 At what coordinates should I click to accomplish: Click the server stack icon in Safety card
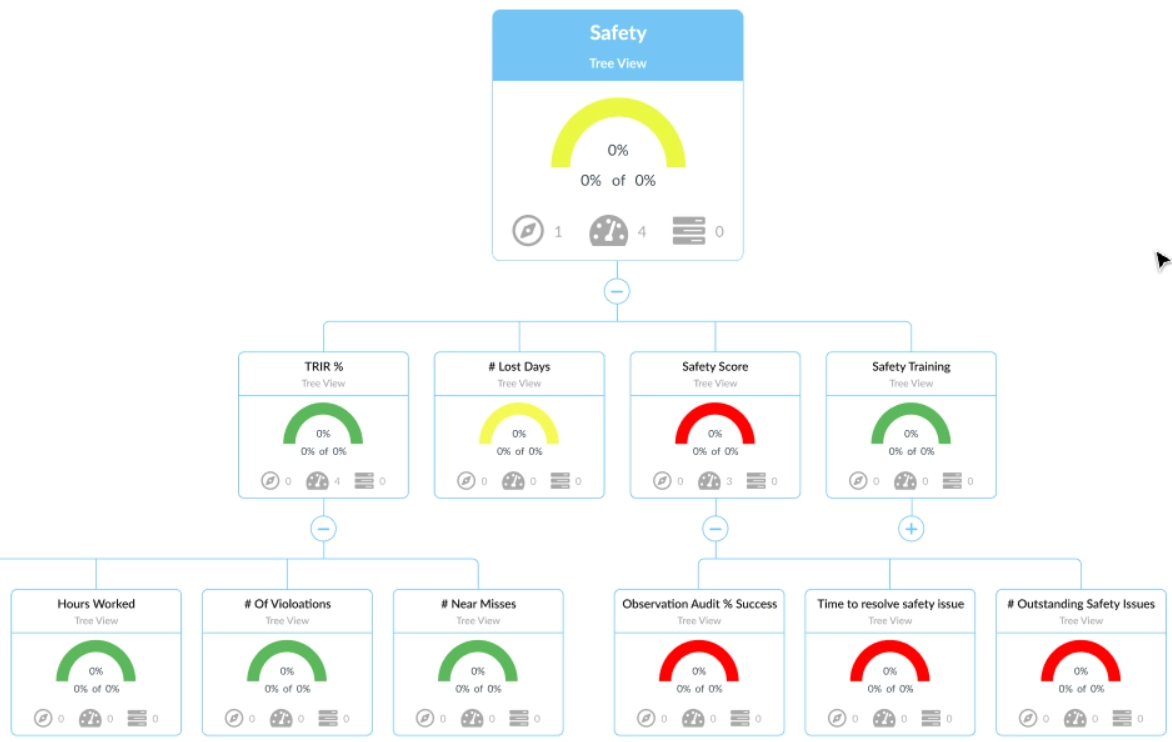tap(688, 231)
